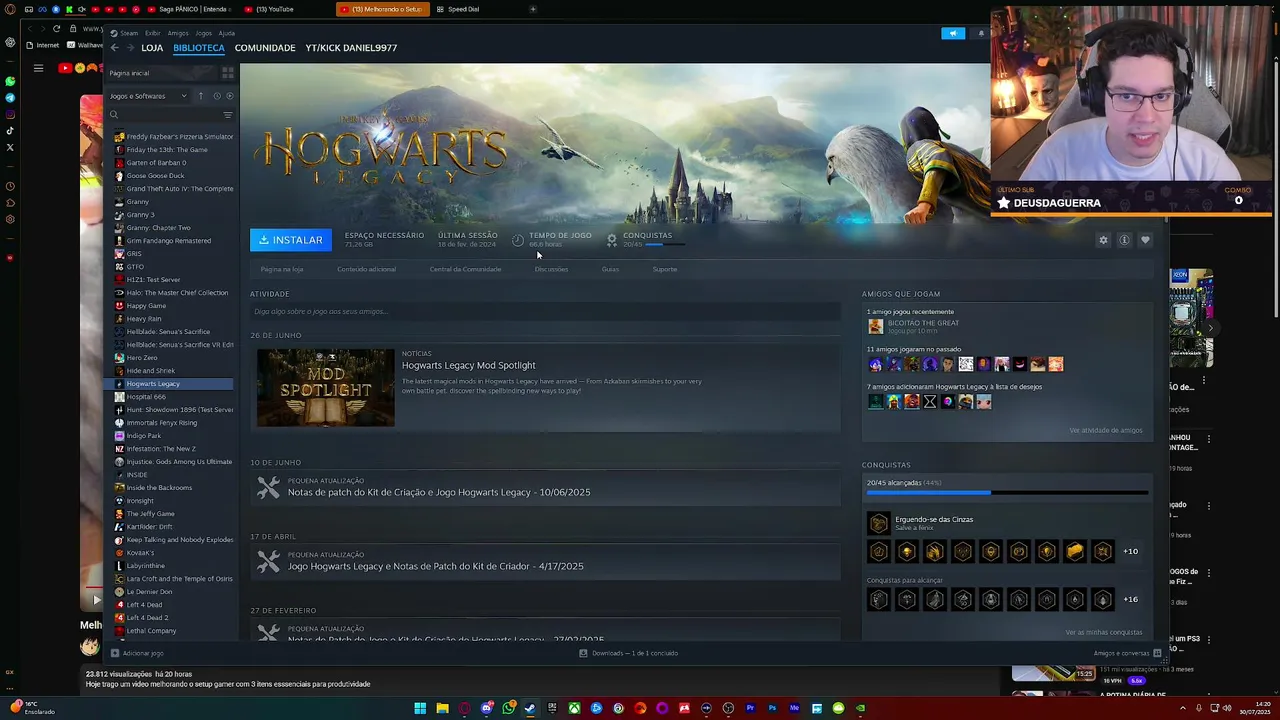
Task: Open Central da Comunidade link
Action: pos(465,269)
